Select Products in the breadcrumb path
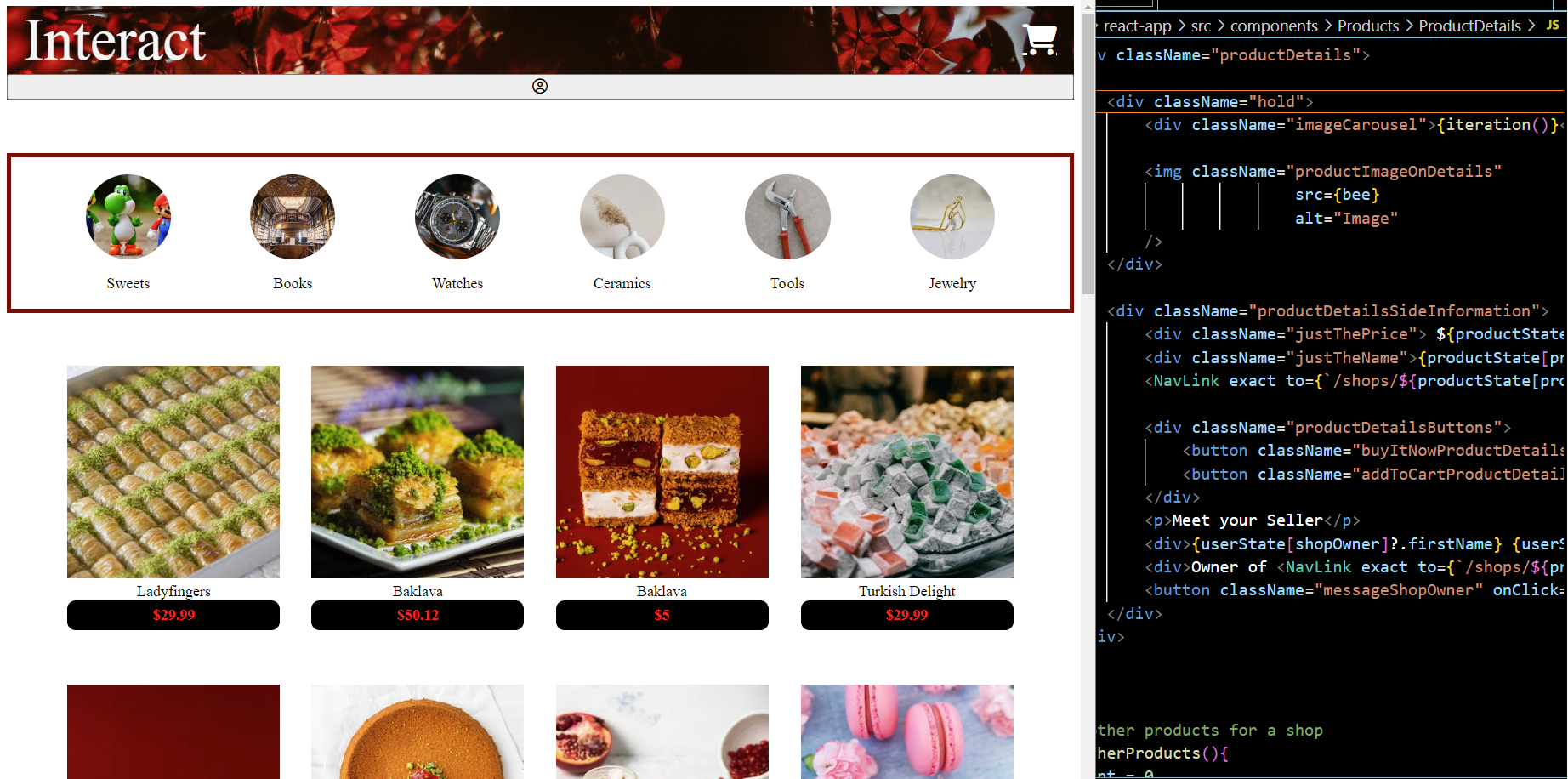 (1367, 26)
